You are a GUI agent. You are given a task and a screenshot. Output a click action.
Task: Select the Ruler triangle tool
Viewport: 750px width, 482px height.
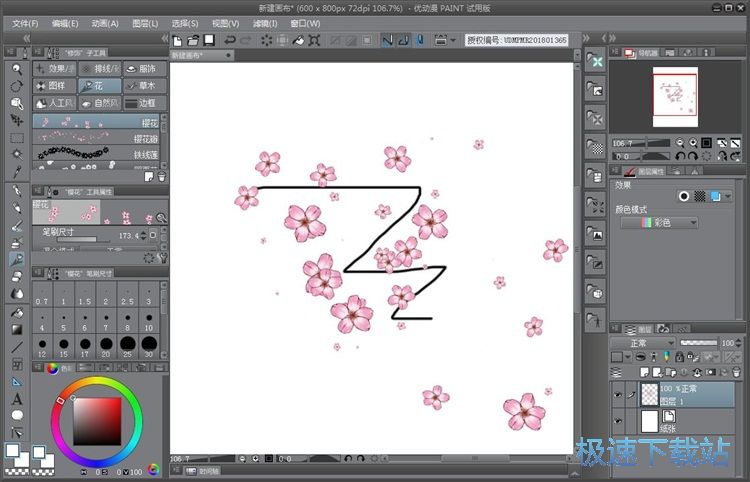[17, 382]
